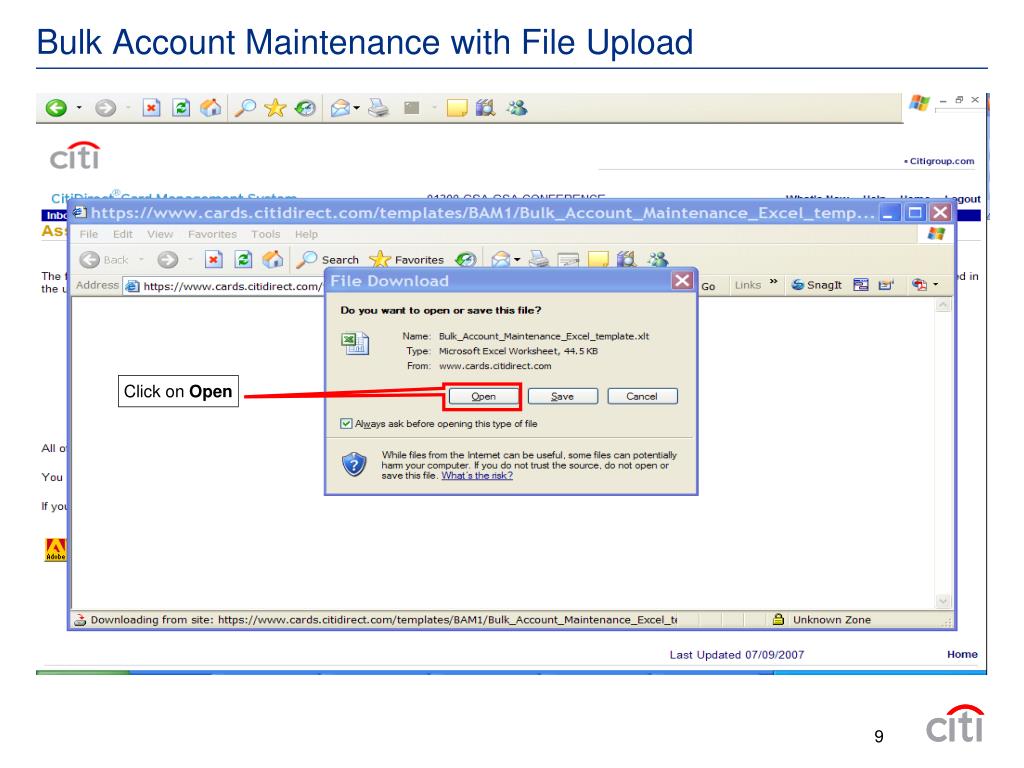Click Go button beside the address bar

708,286
